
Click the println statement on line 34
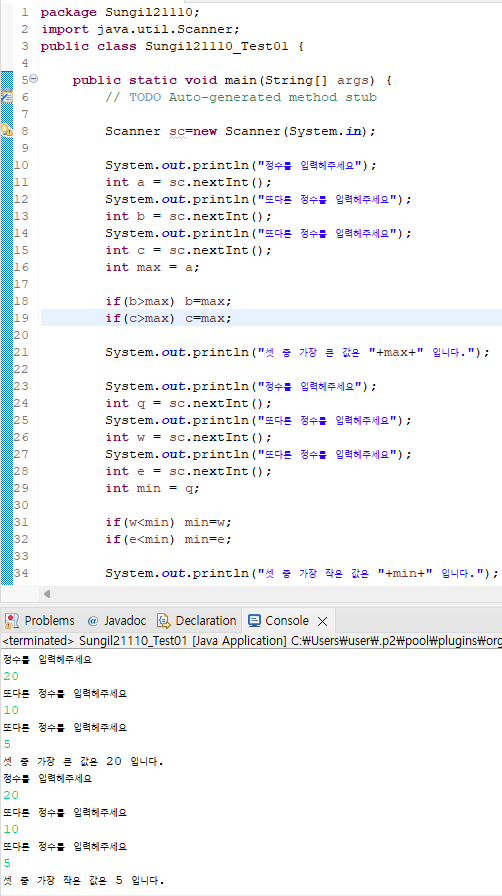tap(302, 573)
